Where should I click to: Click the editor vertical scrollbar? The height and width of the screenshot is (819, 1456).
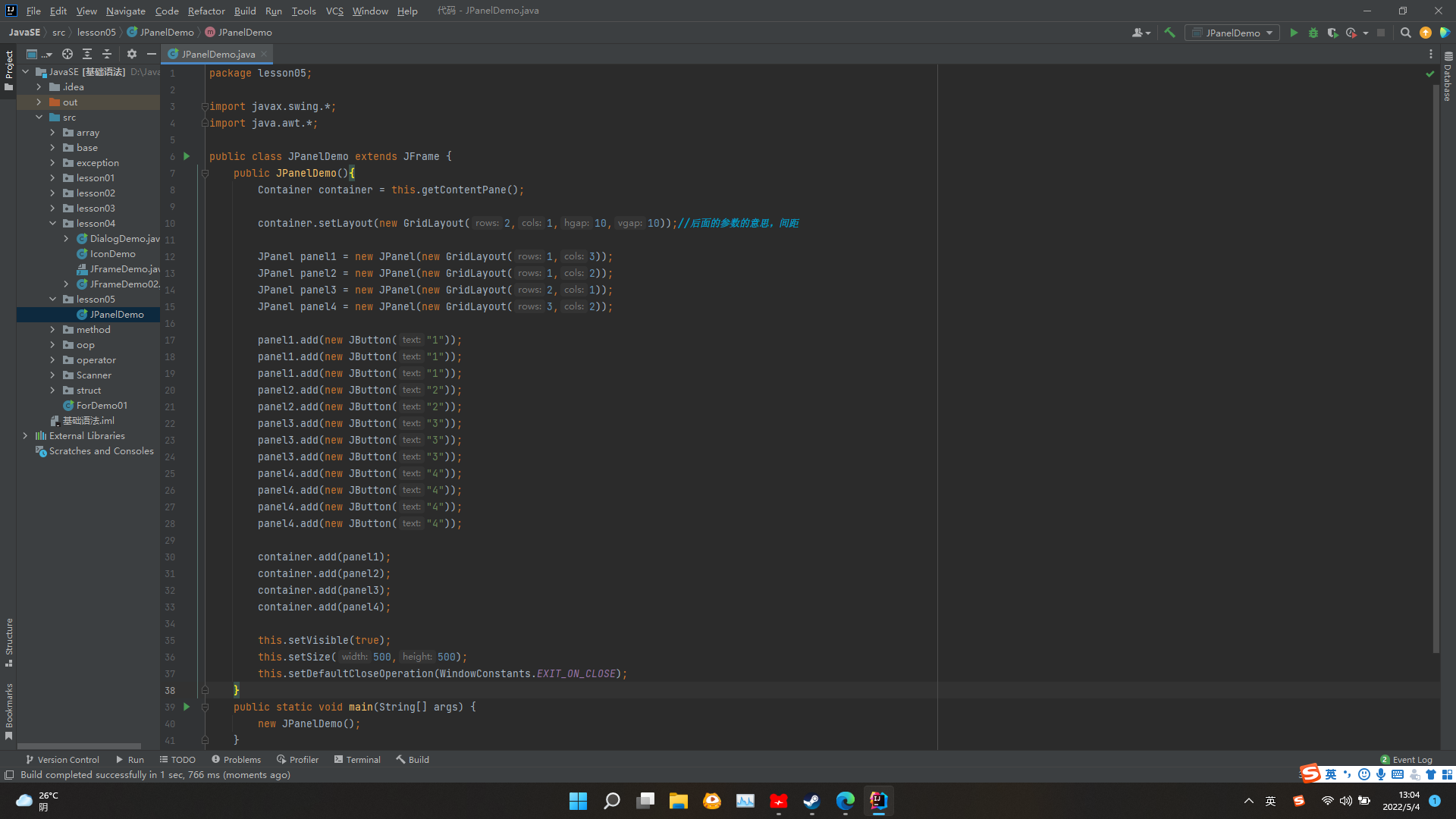click(1436, 364)
